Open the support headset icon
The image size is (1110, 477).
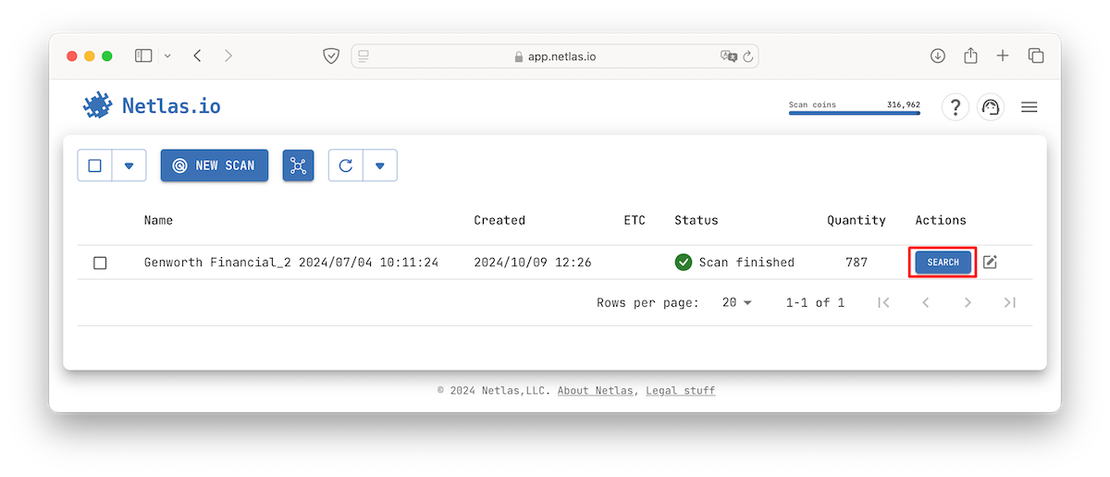(990, 107)
